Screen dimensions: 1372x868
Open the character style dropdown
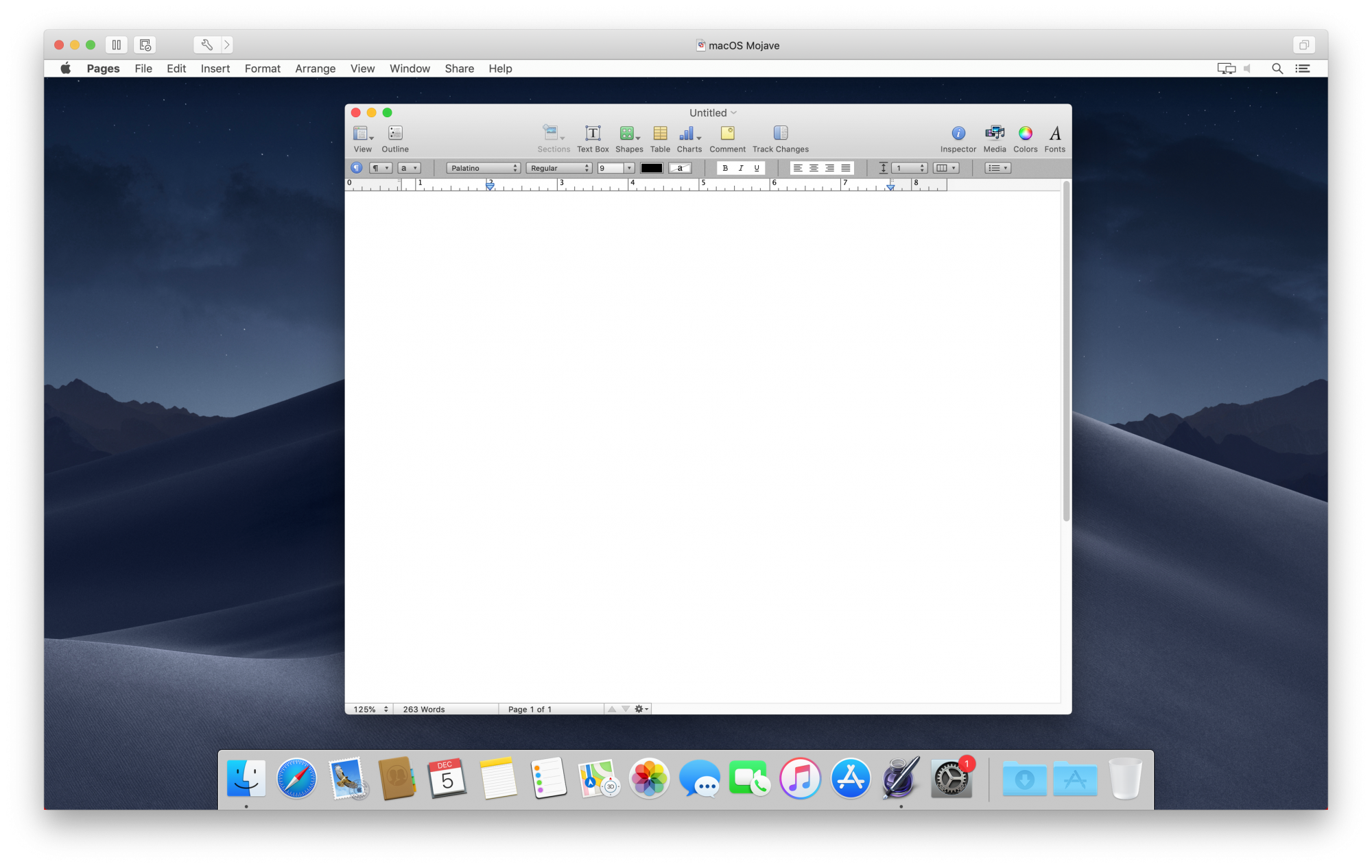pos(409,168)
